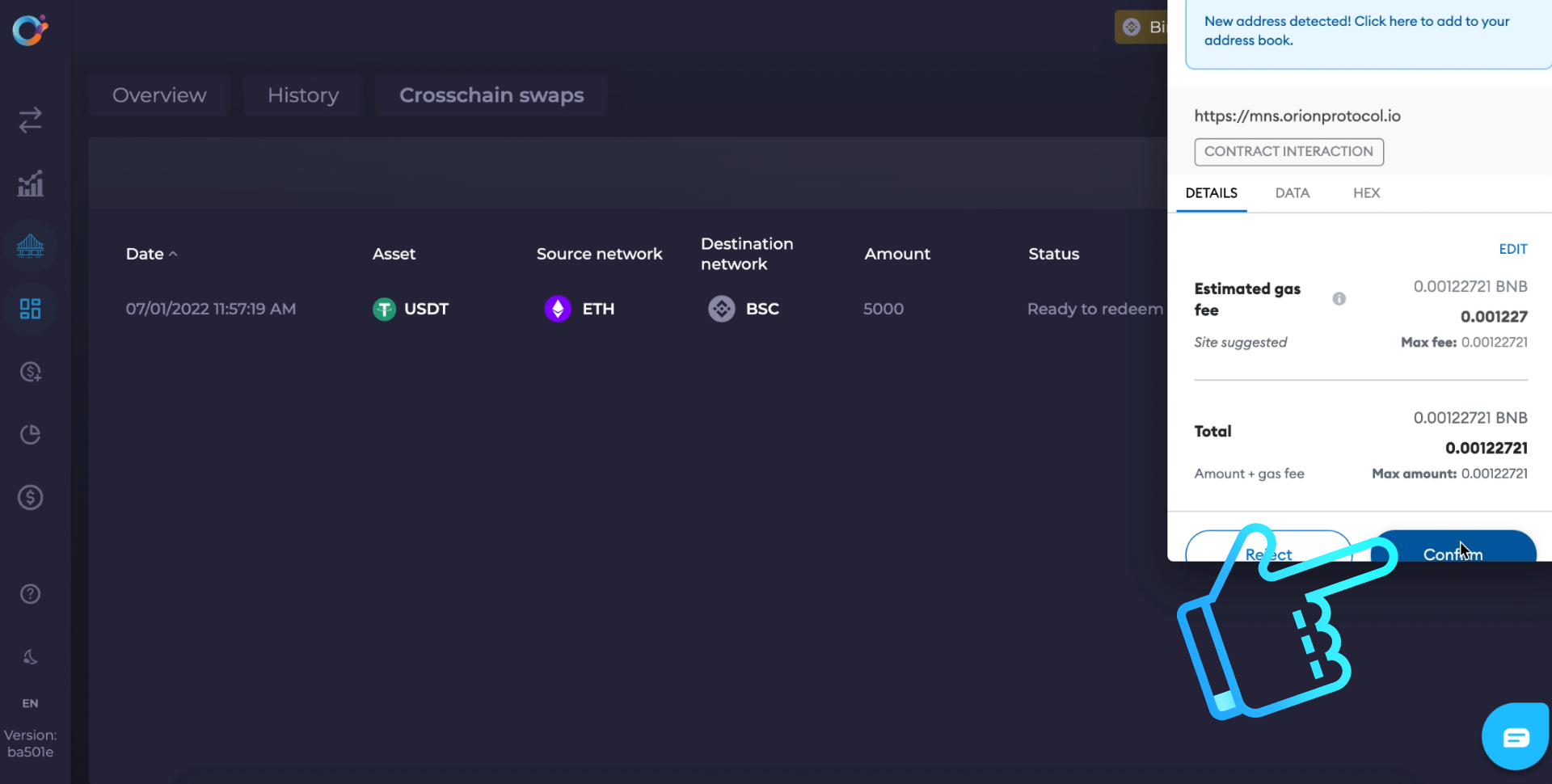Open the chat support bubble
Screen dimensions: 1552x784
[x=1515, y=736]
